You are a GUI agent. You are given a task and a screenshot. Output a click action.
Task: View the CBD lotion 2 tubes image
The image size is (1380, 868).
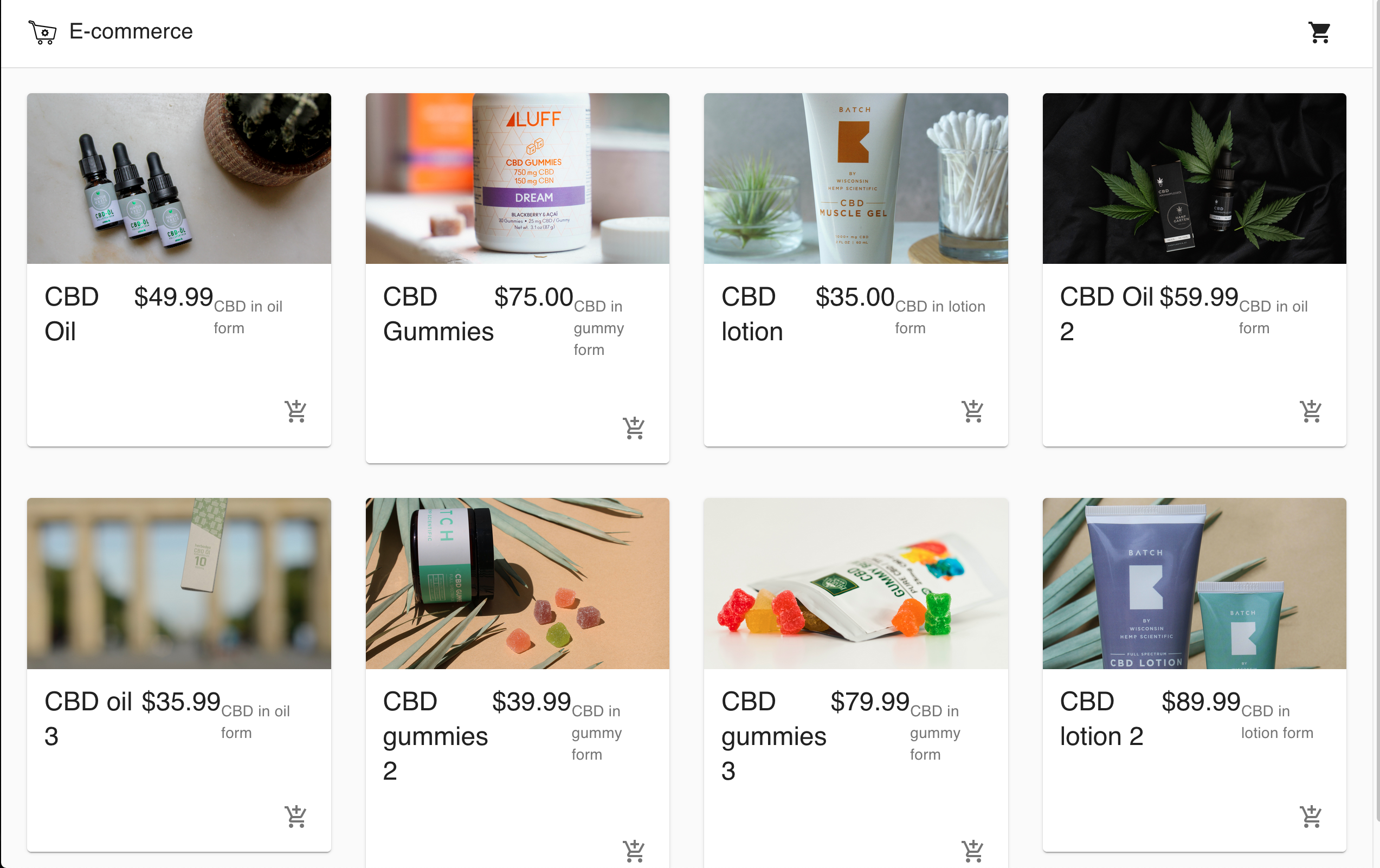pos(1194,582)
